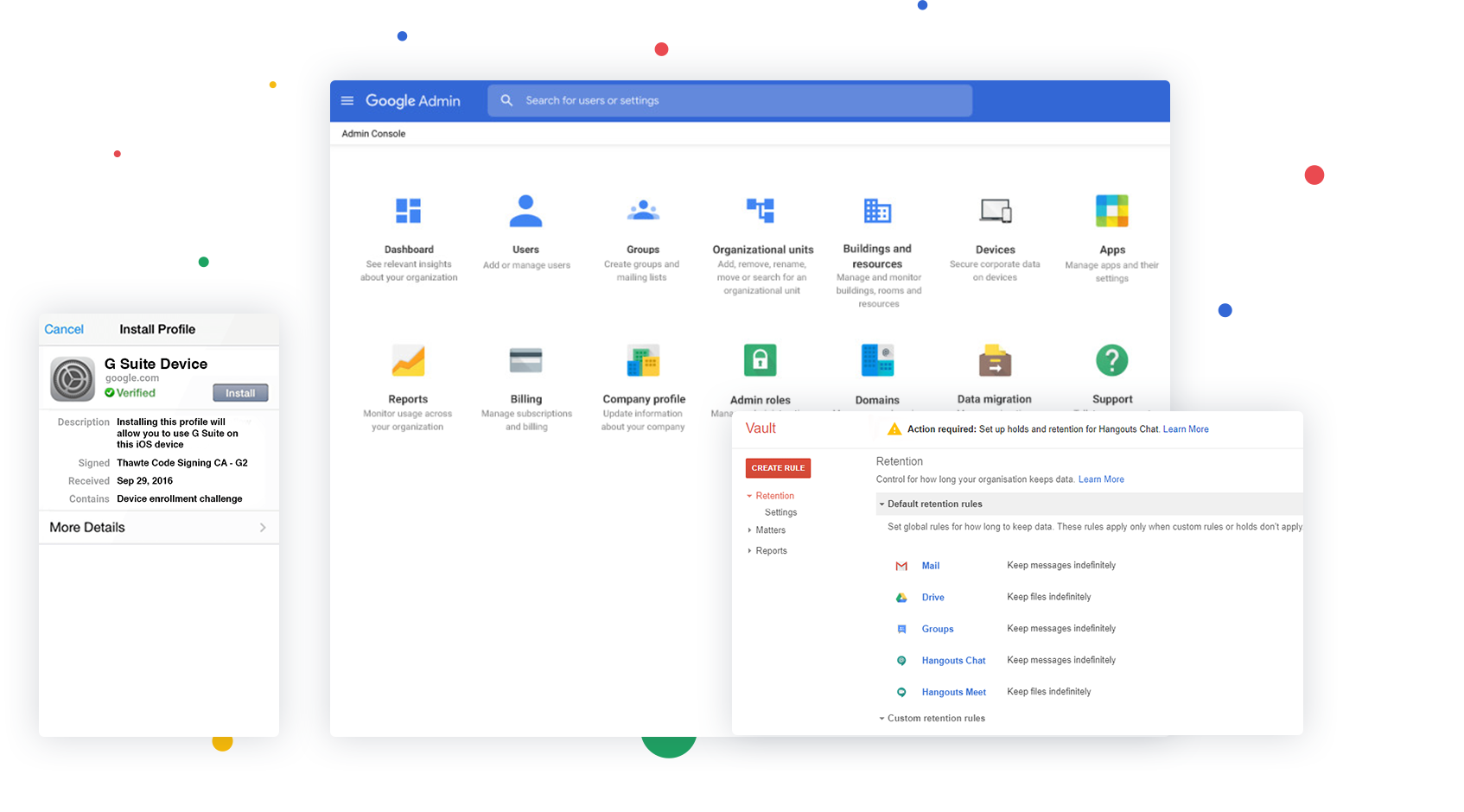Collapse the Retention tree item
The image size is (1464, 812).
pyautogui.click(x=750, y=496)
